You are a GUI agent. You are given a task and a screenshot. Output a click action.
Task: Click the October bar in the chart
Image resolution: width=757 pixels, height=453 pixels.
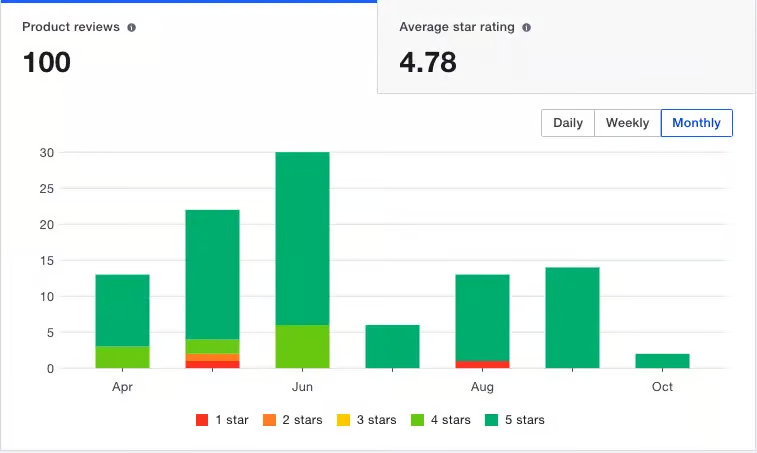coord(662,361)
